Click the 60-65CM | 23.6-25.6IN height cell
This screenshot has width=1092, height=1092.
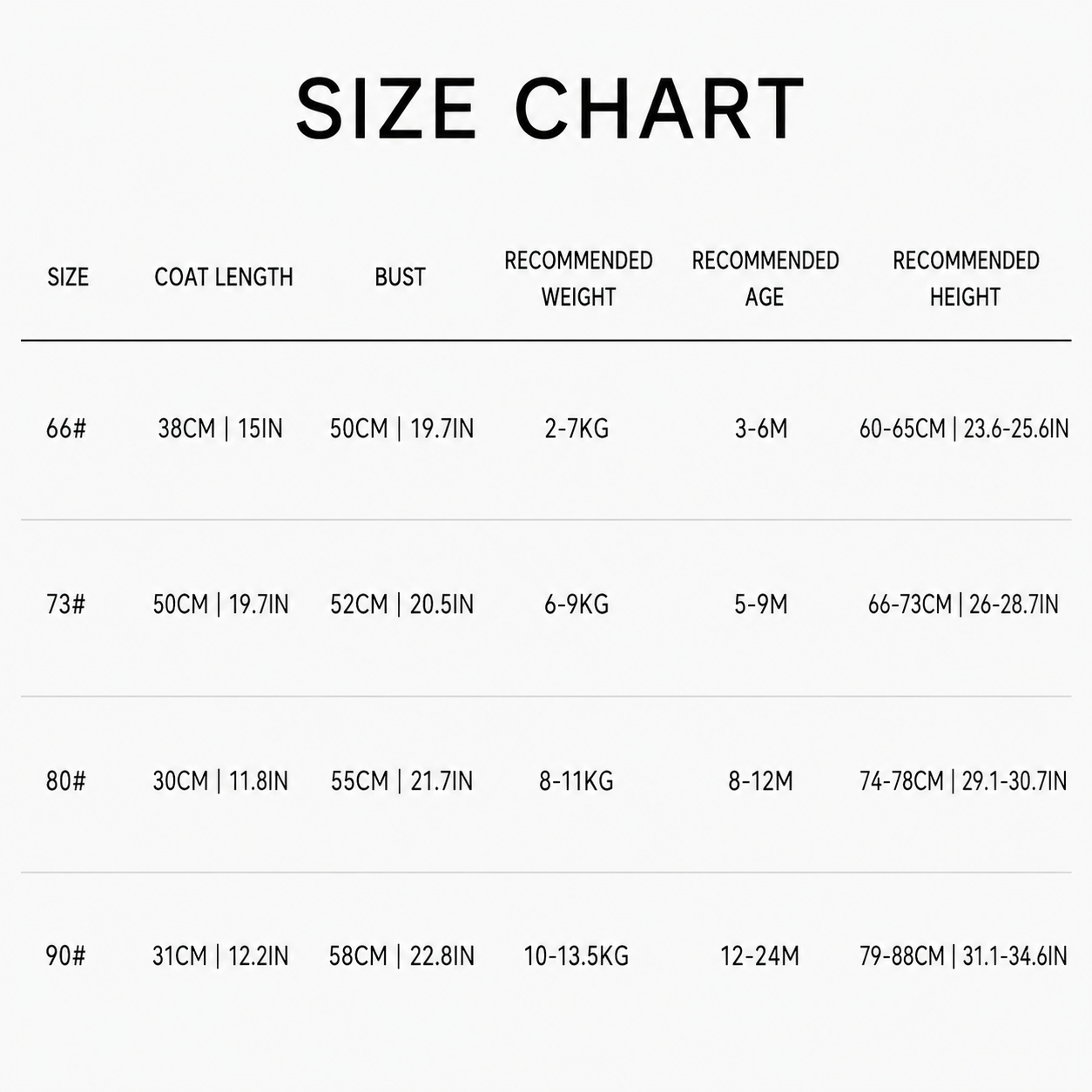(964, 428)
